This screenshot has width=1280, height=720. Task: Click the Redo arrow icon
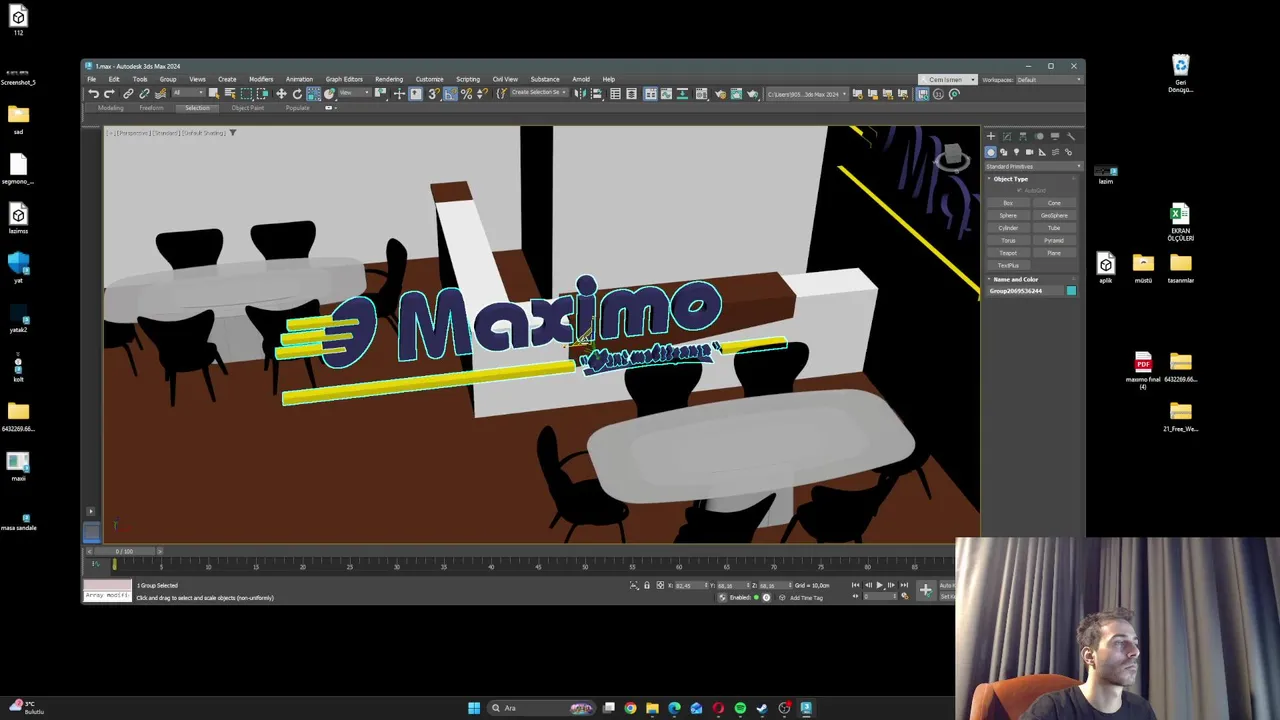click(109, 94)
